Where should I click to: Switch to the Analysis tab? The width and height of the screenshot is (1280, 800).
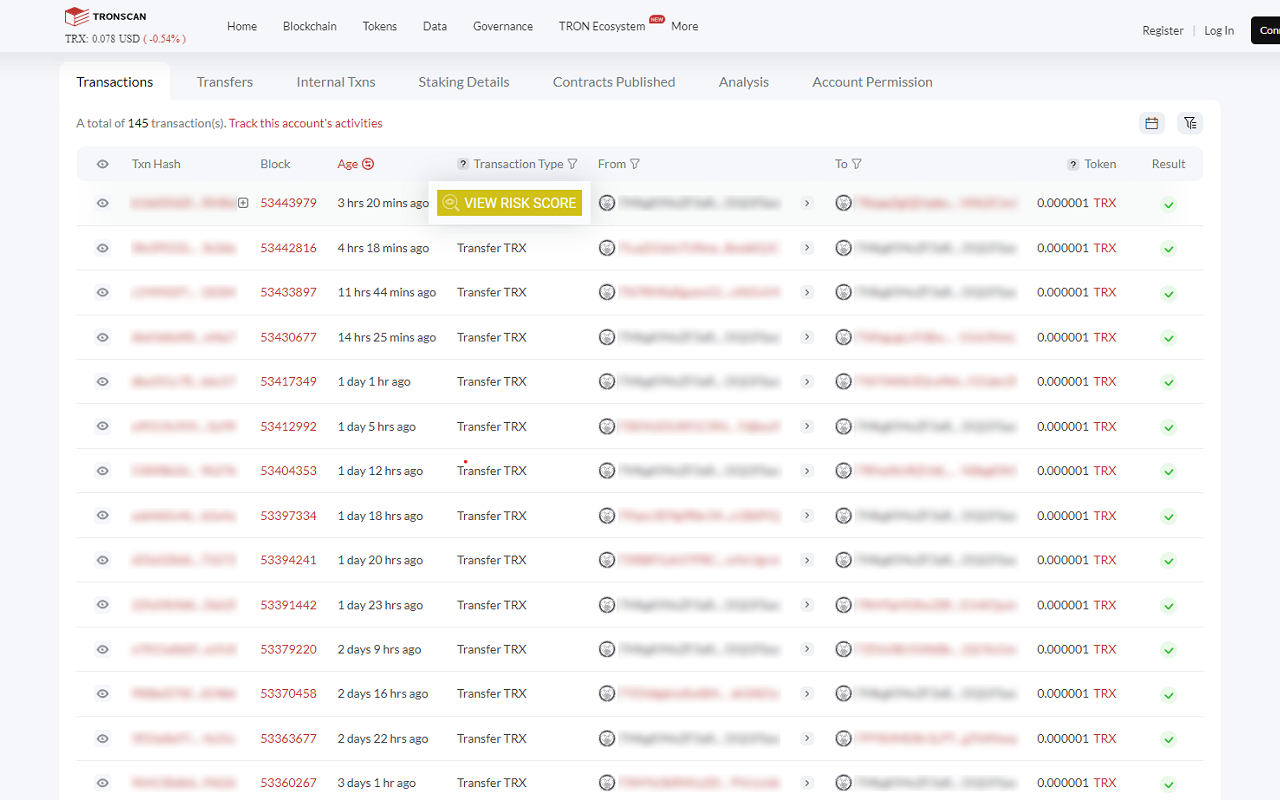pos(744,82)
